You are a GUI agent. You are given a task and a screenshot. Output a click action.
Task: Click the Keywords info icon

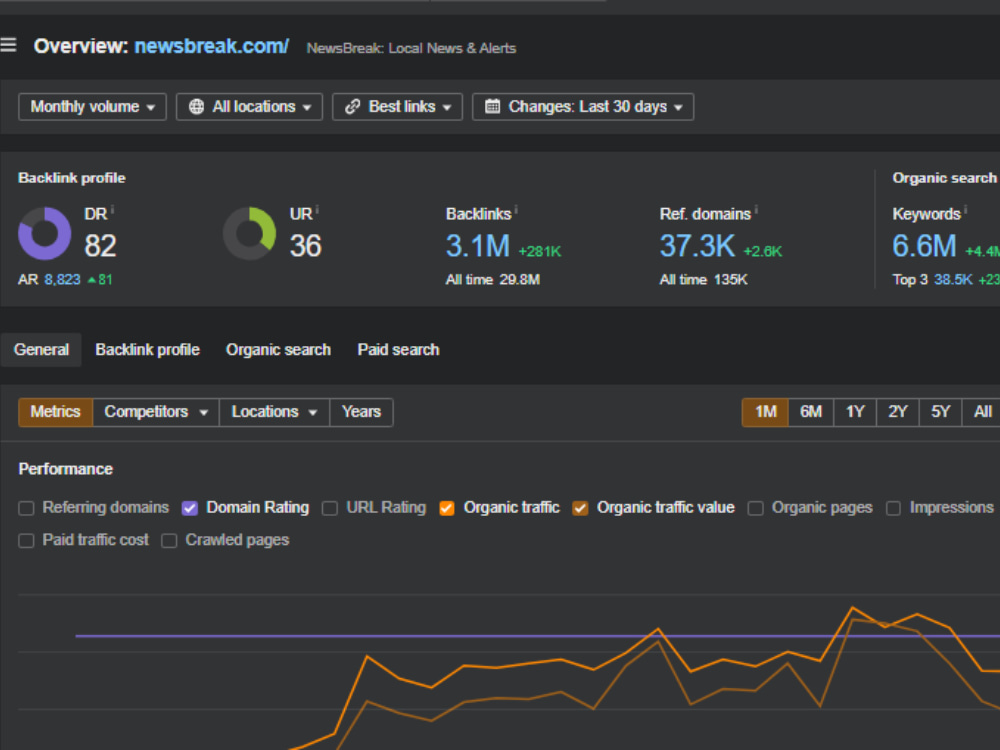click(x=966, y=209)
